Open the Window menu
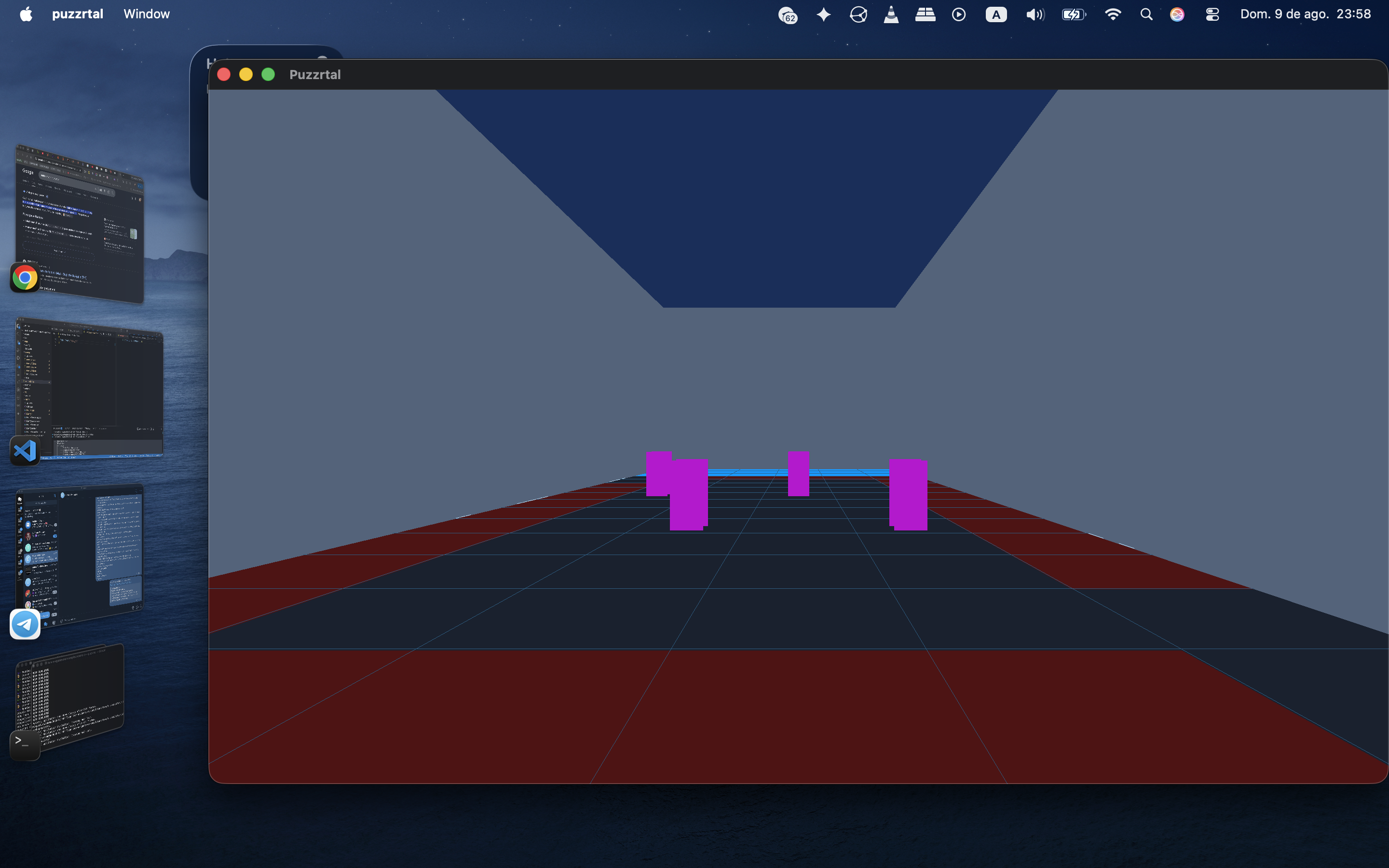Viewport: 1389px width, 868px height. click(x=146, y=14)
